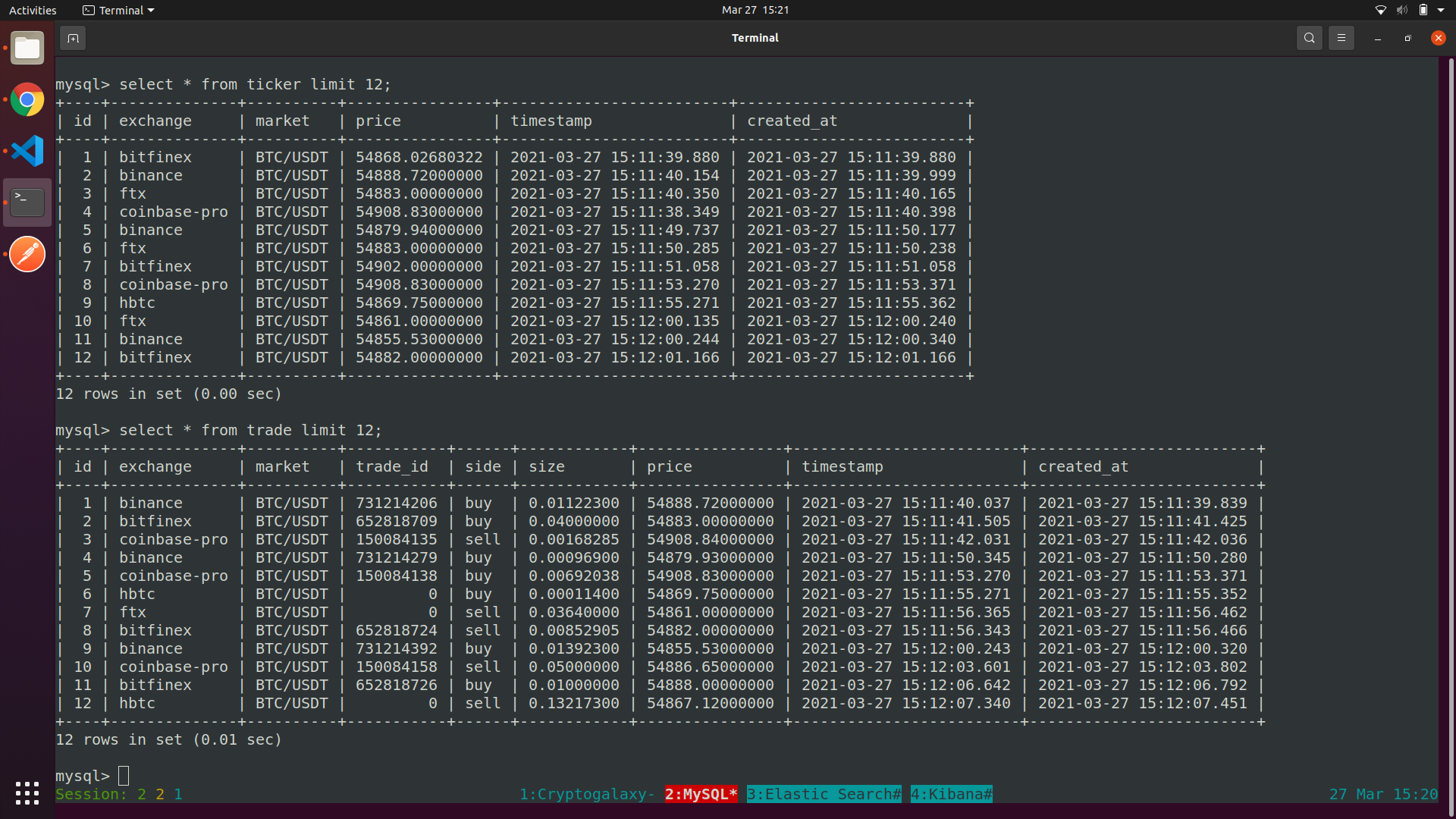
Task: Click the volume speaker icon
Action: 1401,10
